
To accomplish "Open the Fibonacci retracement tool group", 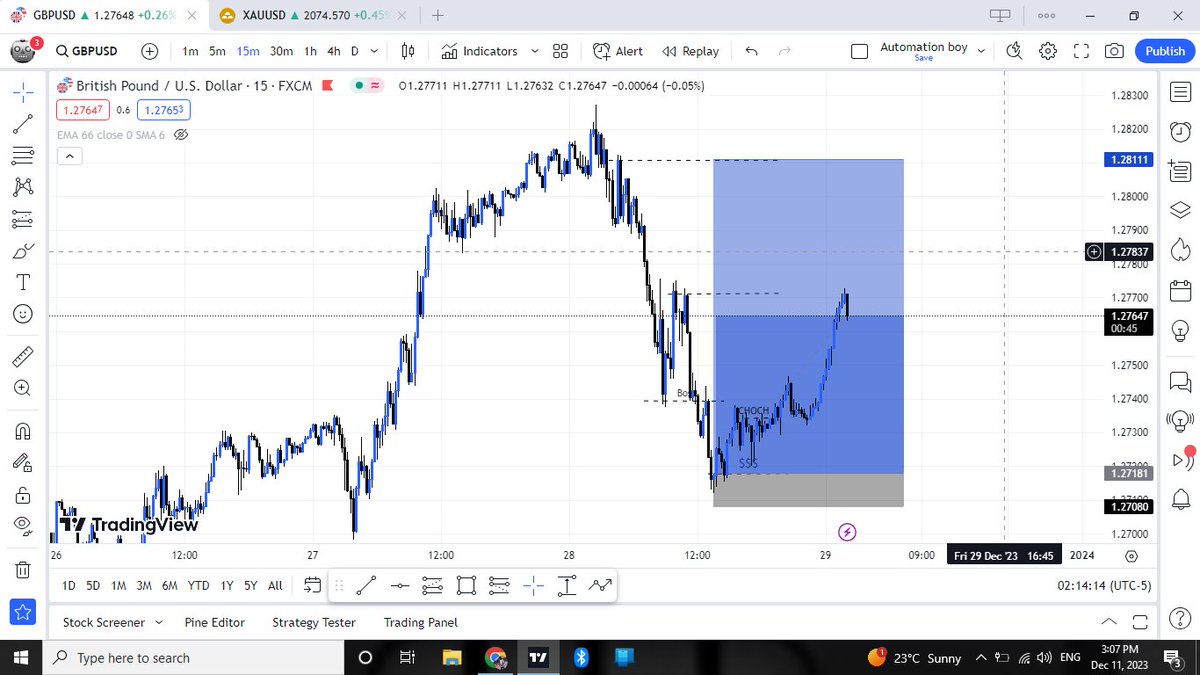I will [x=23, y=155].
